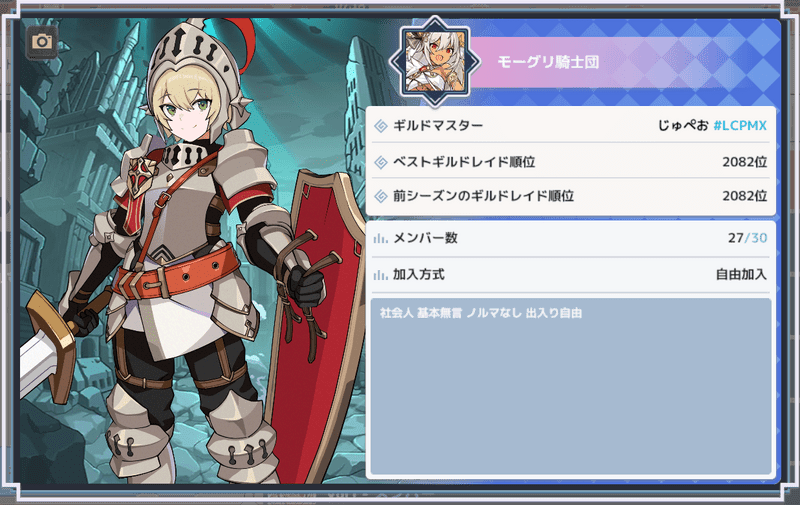Click the best raid rank 2082位 value
The image size is (800, 505).
pyautogui.click(x=744, y=162)
